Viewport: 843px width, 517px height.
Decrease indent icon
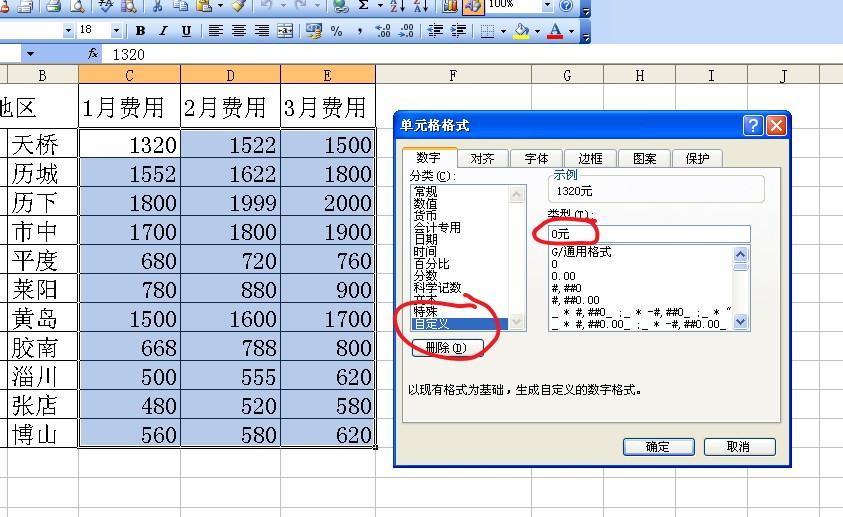(434, 31)
